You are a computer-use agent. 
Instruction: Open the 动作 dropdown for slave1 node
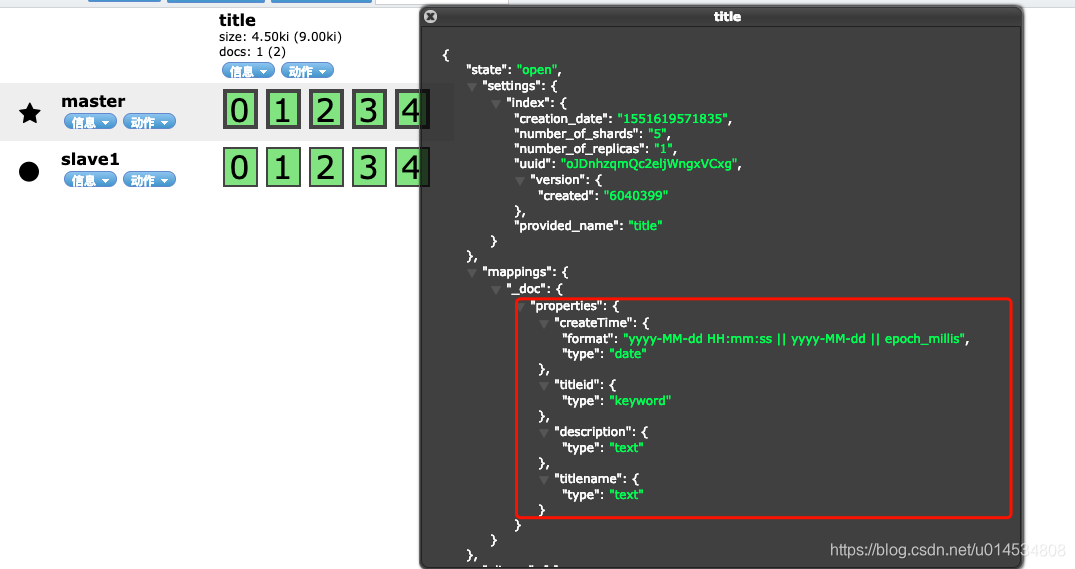click(149, 180)
